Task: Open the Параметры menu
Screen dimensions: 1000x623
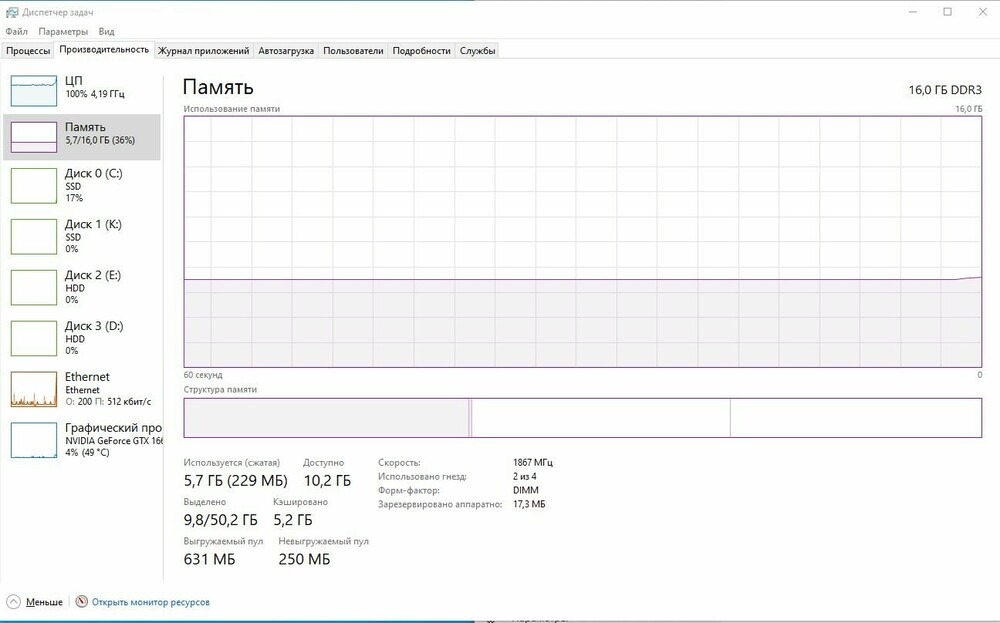Action: [x=64, y=32]
